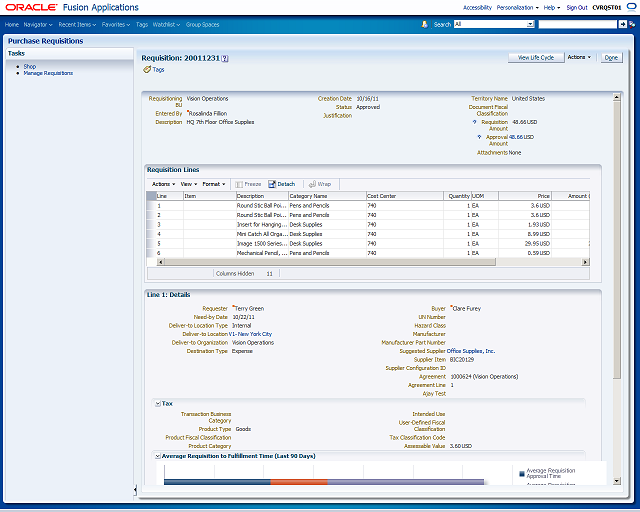Expand the Navigator menu

click(x=38, y=24)
